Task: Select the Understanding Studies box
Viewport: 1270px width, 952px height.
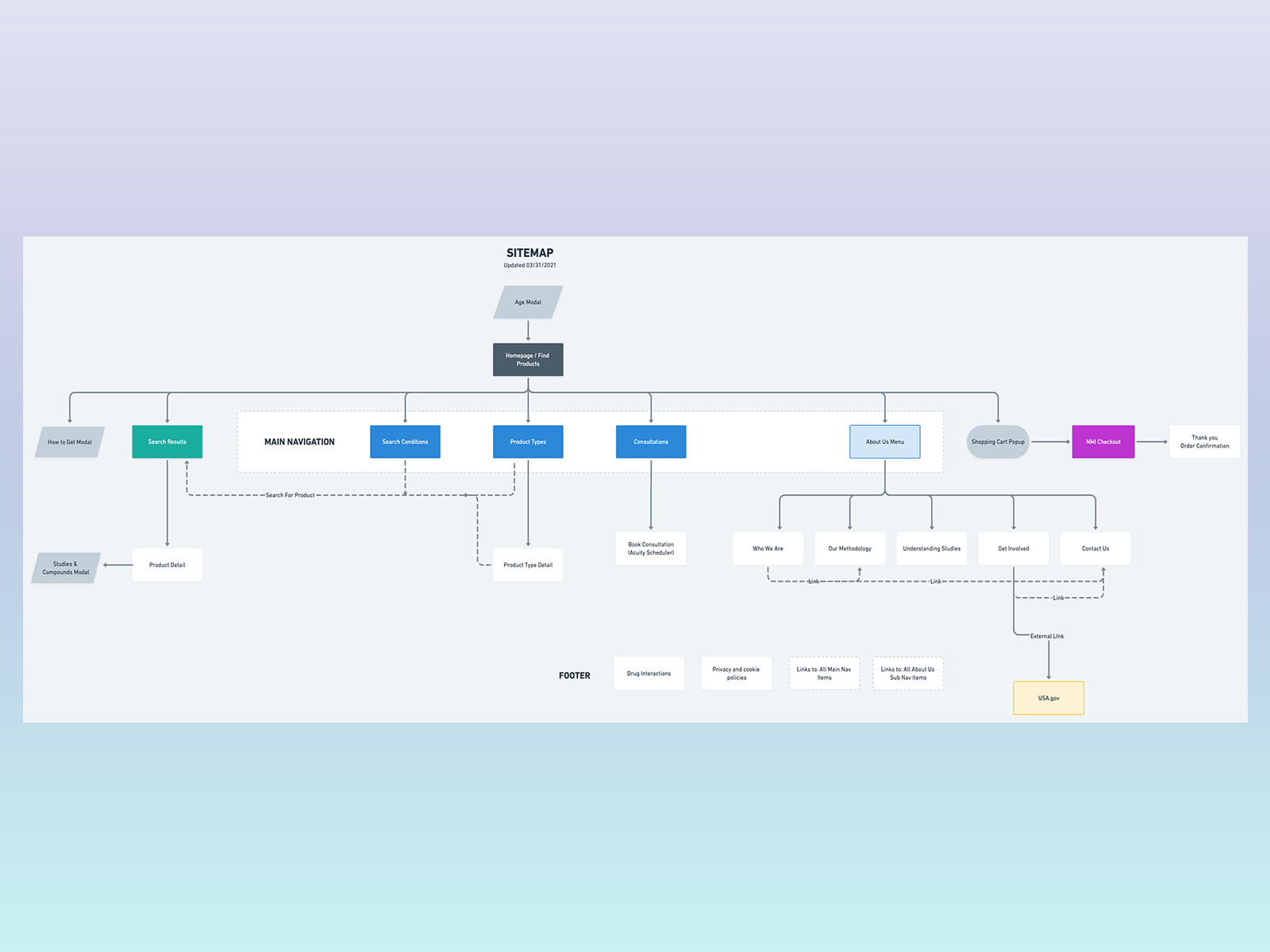Action: click(x=932, y=548)
